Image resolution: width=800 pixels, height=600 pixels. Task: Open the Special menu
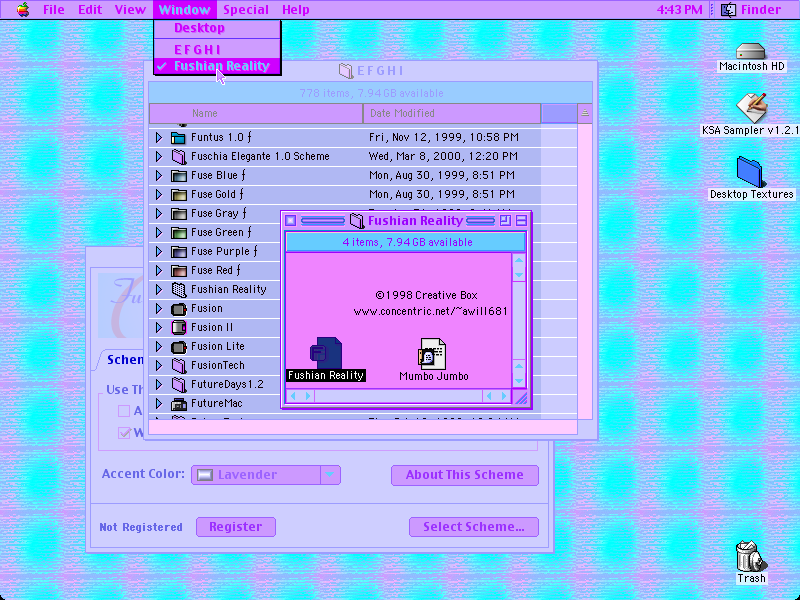pos(246,10)
